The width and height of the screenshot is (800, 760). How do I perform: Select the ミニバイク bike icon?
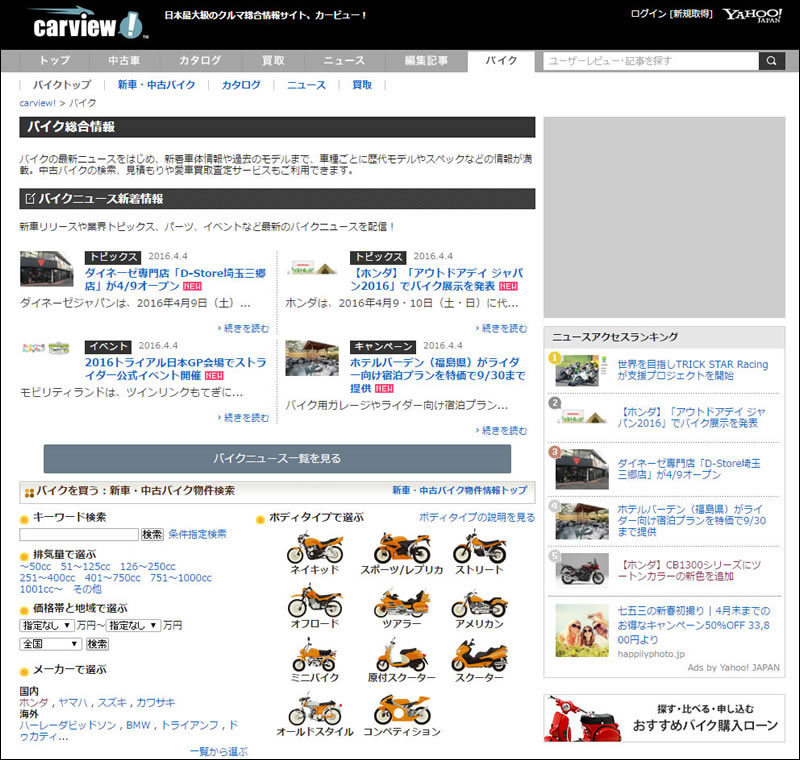tap(314, 655)
